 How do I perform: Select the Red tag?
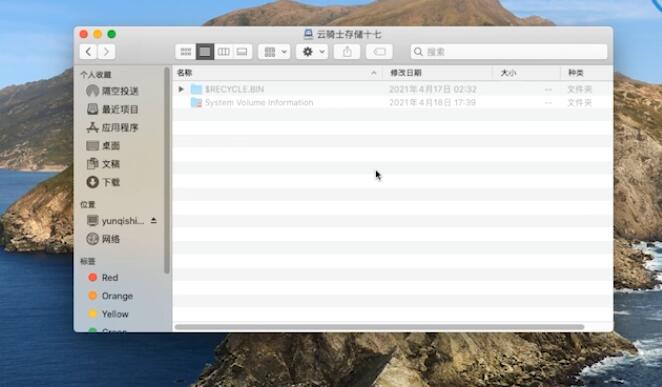point(103,277)
